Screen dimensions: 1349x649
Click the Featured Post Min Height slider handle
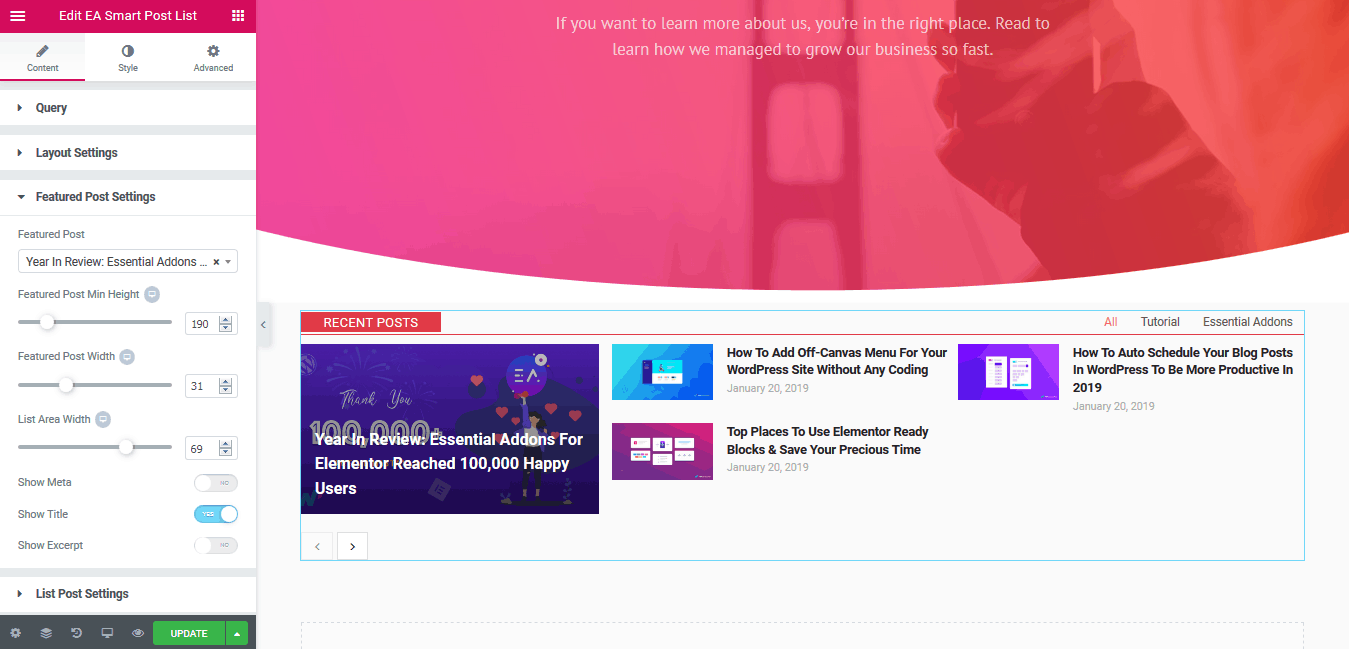point(47,322)
